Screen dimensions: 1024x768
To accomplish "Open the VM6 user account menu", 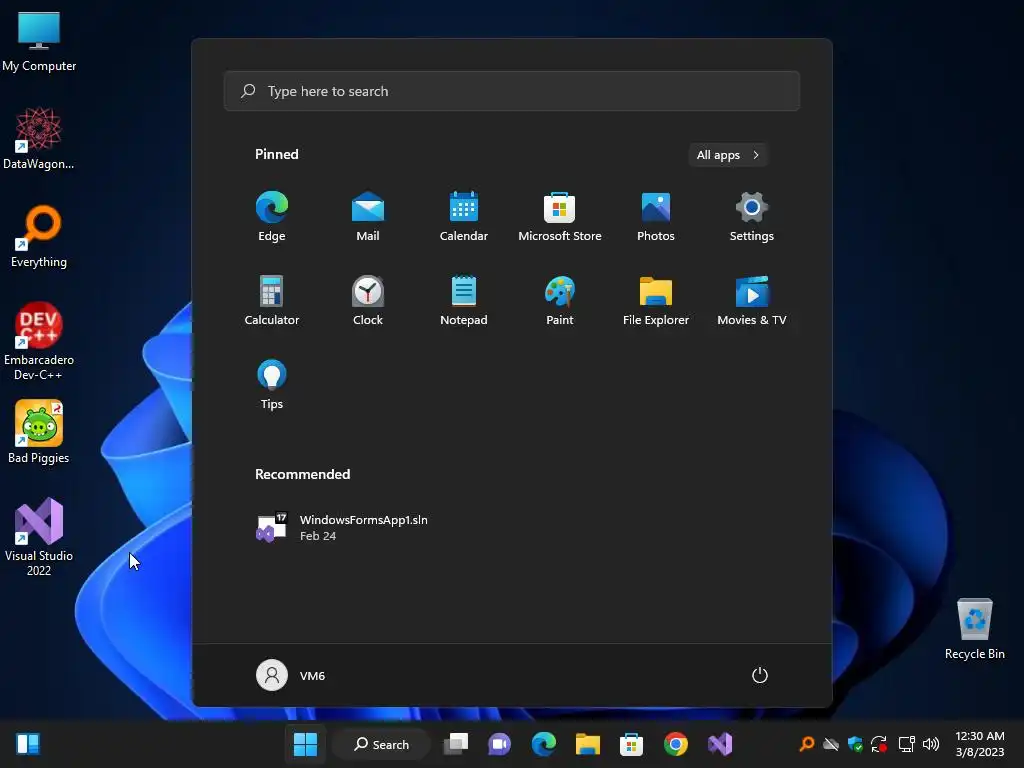I will [x=291, y=675].
